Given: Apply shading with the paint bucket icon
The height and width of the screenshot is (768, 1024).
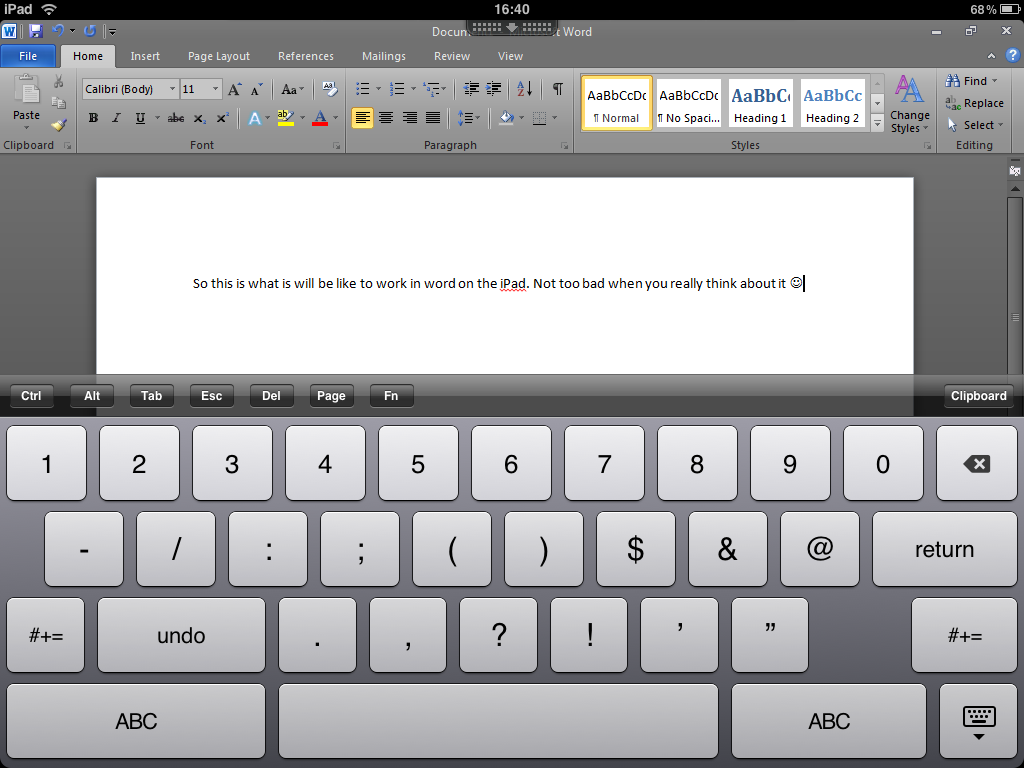Looking at the screenshot, I should point(506,118).
